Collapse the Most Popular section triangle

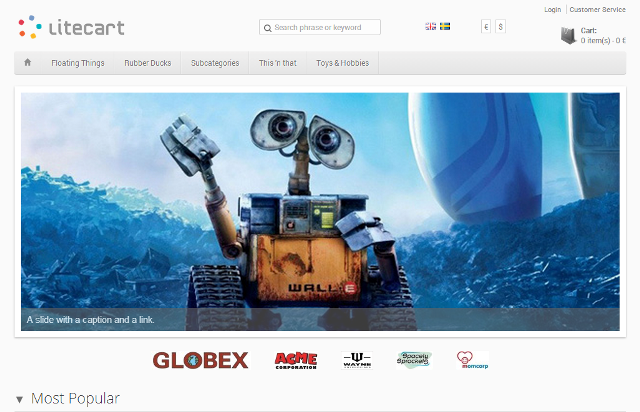point(20,399)
